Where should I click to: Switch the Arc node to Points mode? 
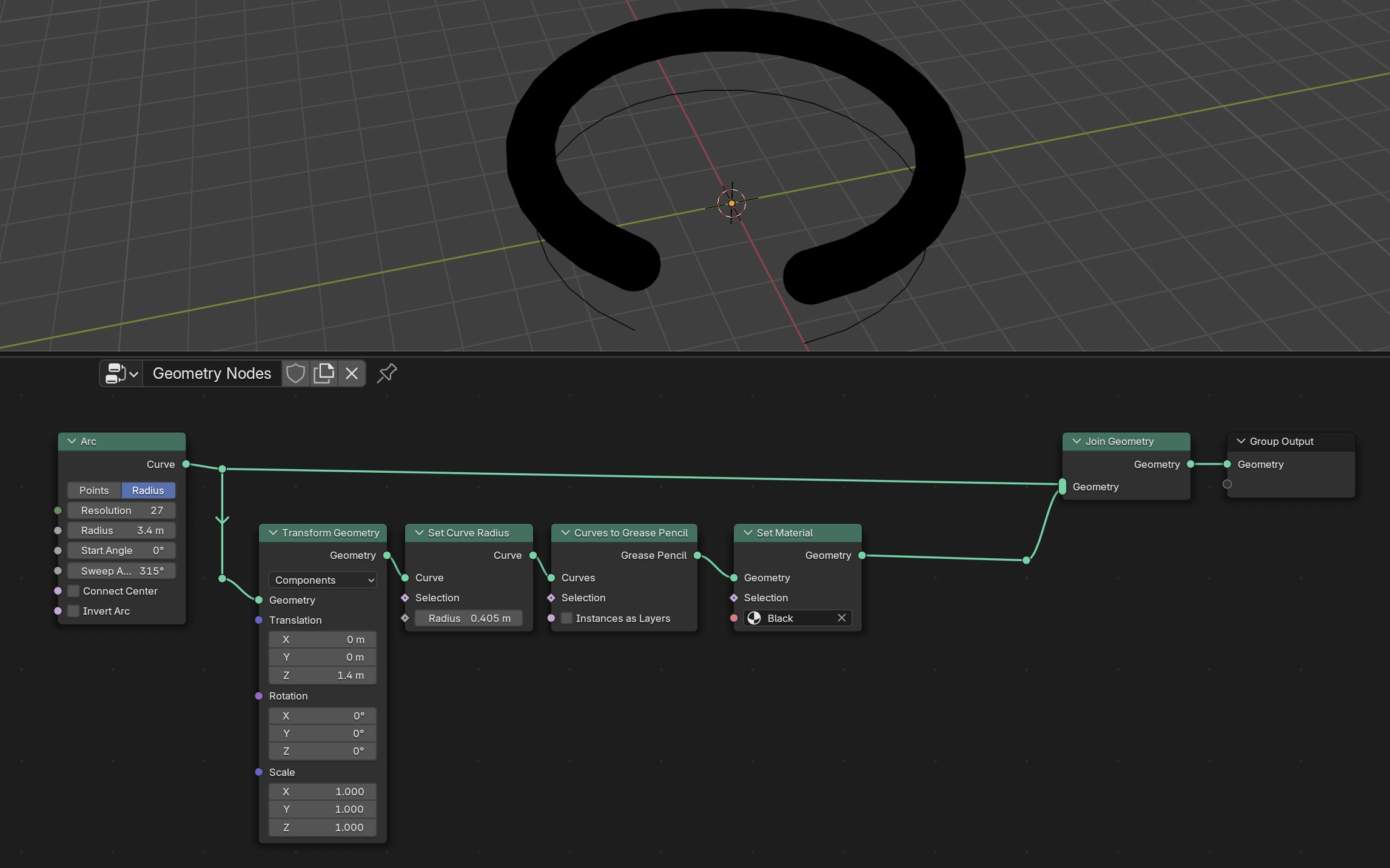click(x=93, y=490)
